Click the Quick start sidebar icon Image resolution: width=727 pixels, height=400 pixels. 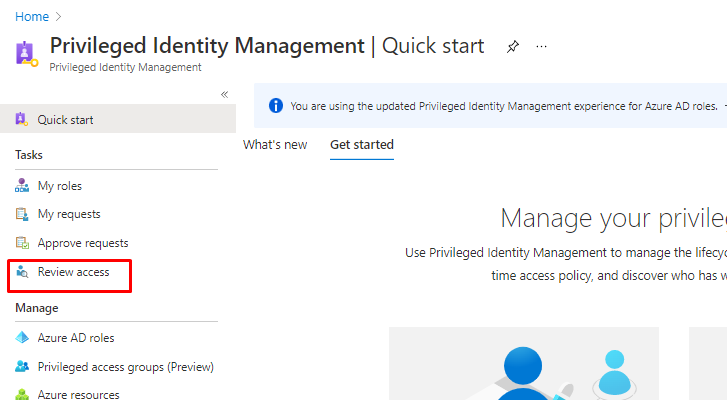click(x=22, y=120)
